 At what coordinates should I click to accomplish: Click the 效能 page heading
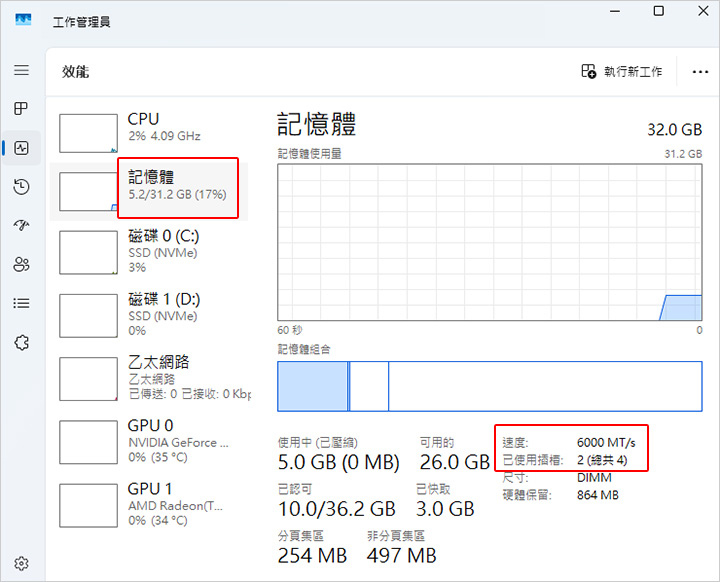click(x=76, y=72)
